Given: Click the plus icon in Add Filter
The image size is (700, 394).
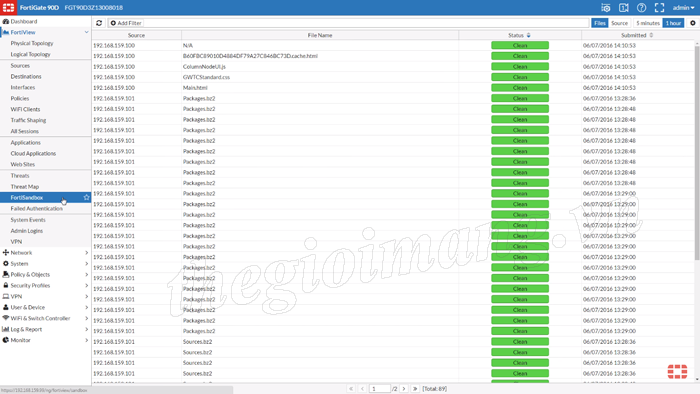Looking at the screenshot, I should [113, 23].
